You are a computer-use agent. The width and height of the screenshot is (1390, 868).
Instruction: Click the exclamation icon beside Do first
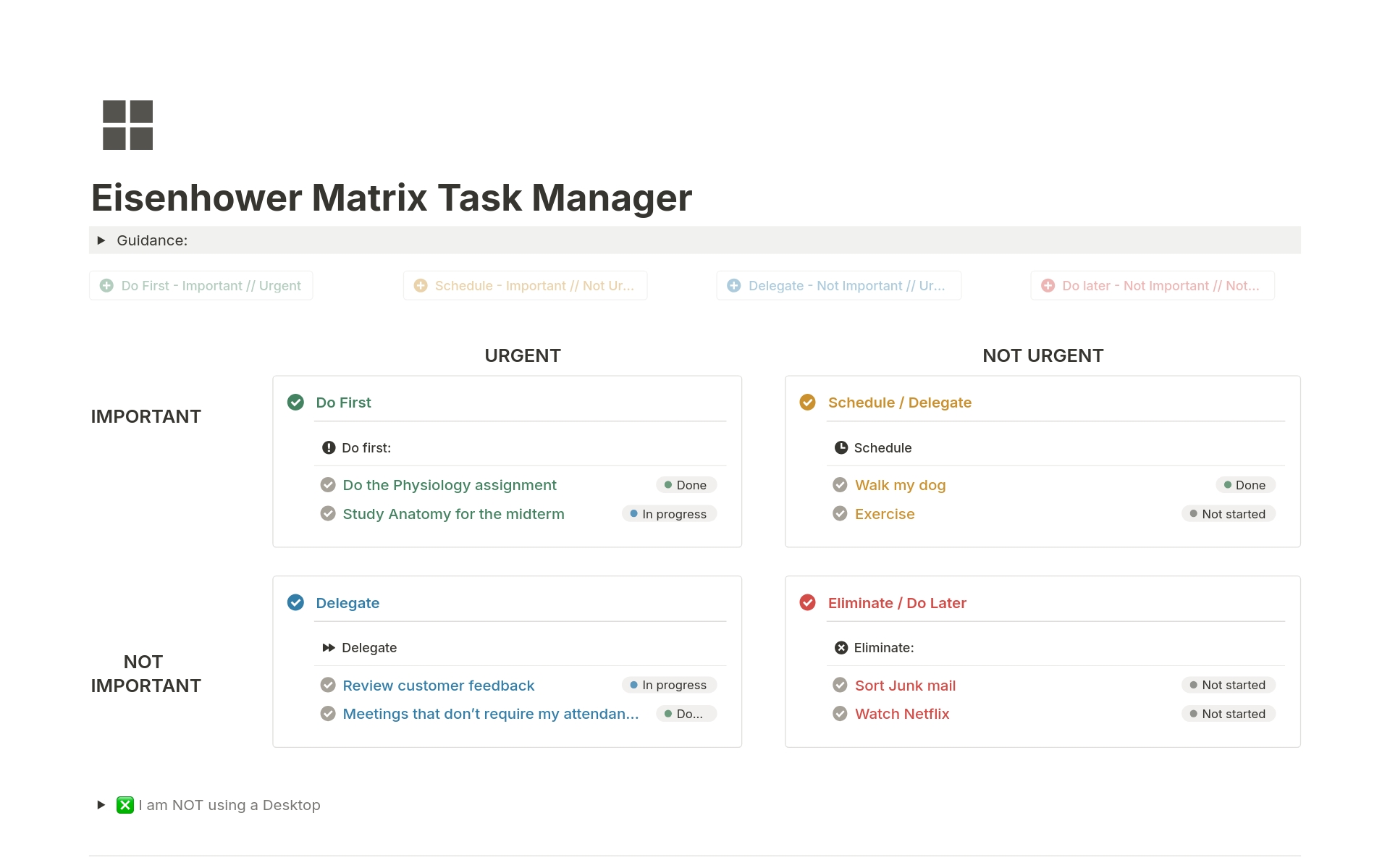(329, 448)
